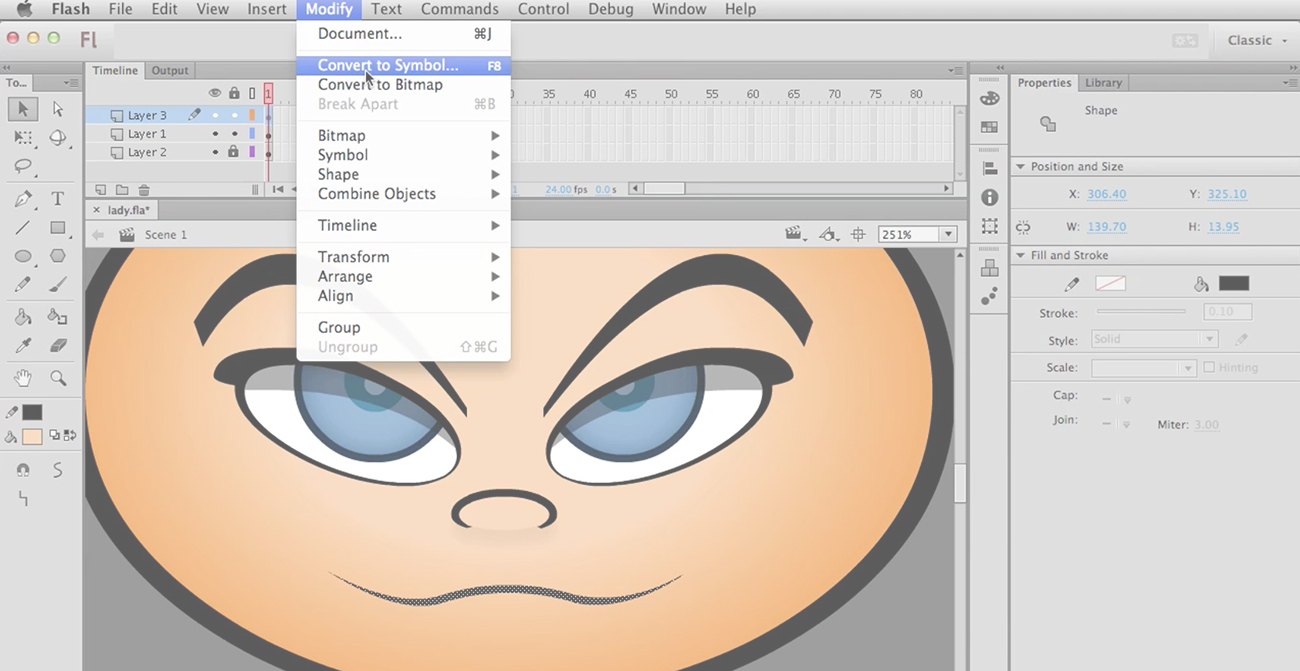This screenshot has width=1300, height=671.
Task: Select the 3D Rotation tool
Action: pyautogui.click(x=58, y=138)
